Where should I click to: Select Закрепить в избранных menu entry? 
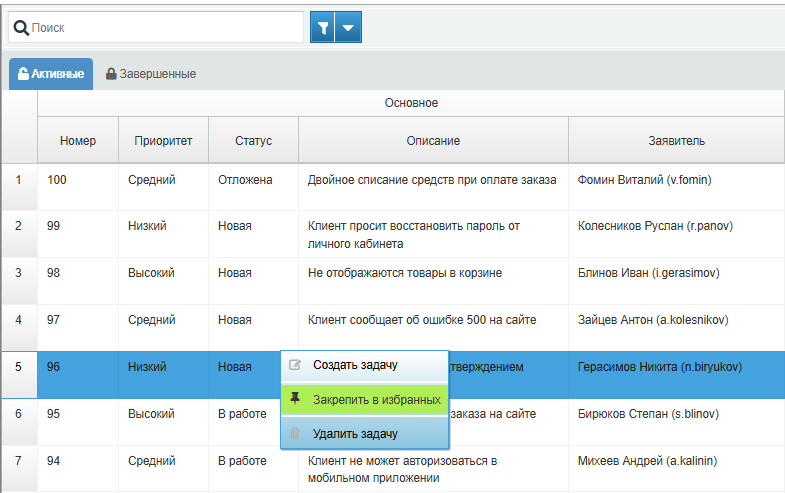pos(365,399)
